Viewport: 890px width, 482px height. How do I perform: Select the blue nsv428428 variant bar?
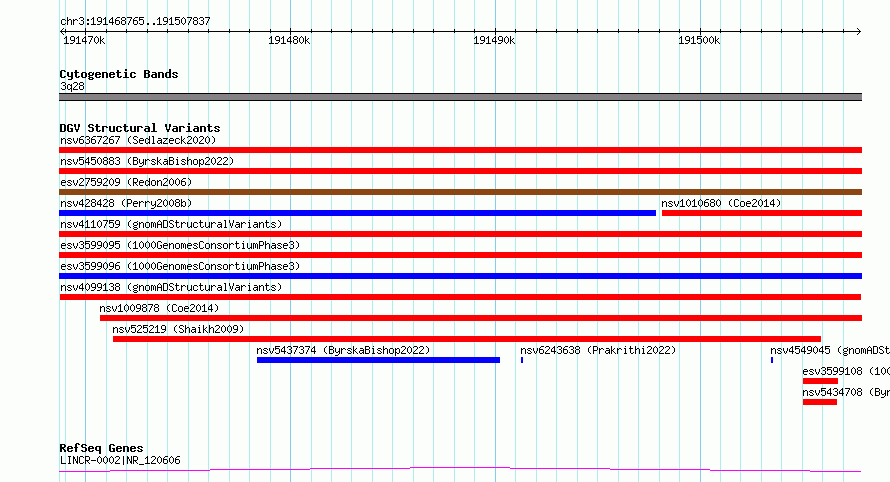[x=358, y=213]
